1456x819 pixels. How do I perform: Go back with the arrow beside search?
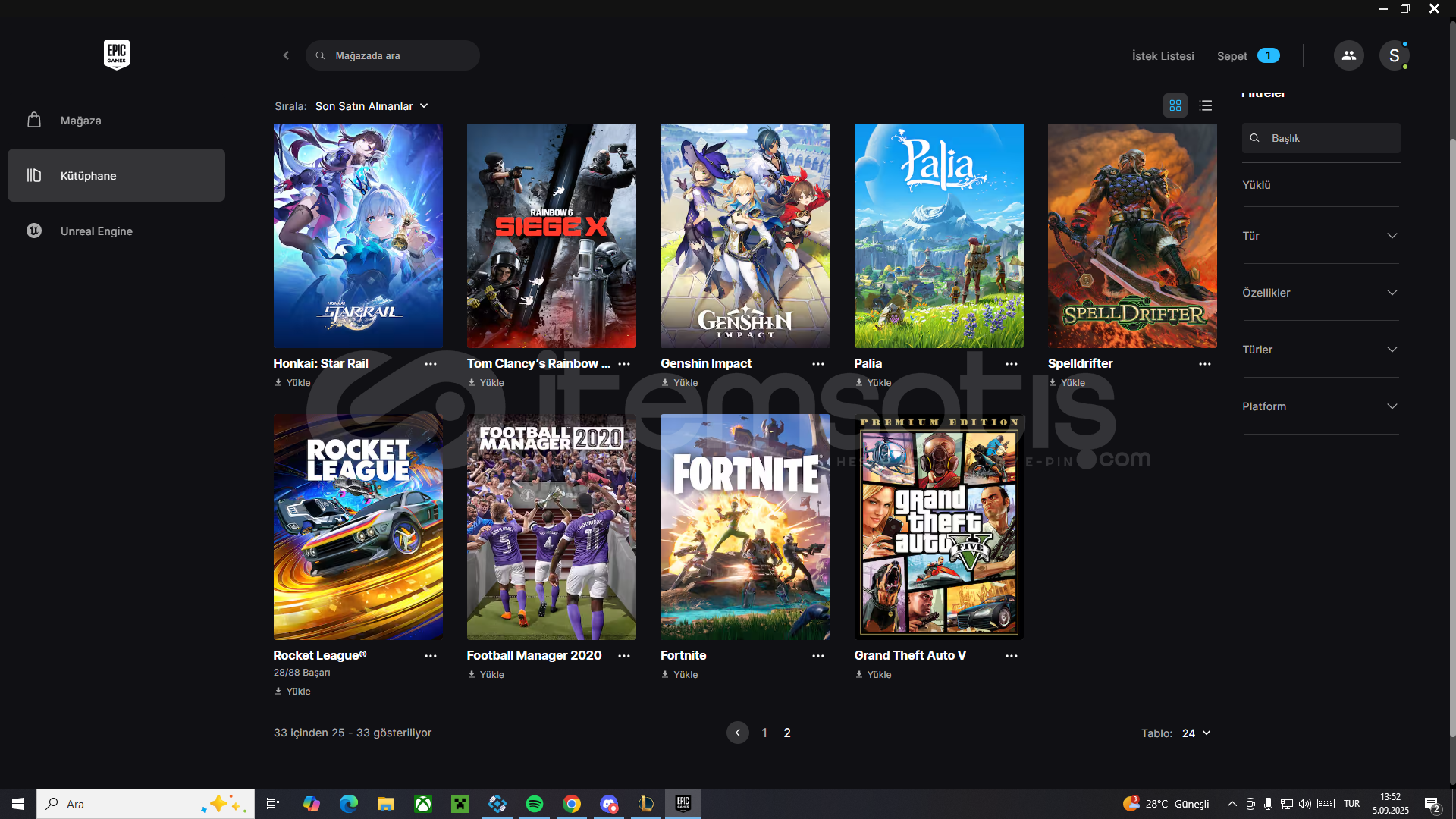[x=286, y=55]
